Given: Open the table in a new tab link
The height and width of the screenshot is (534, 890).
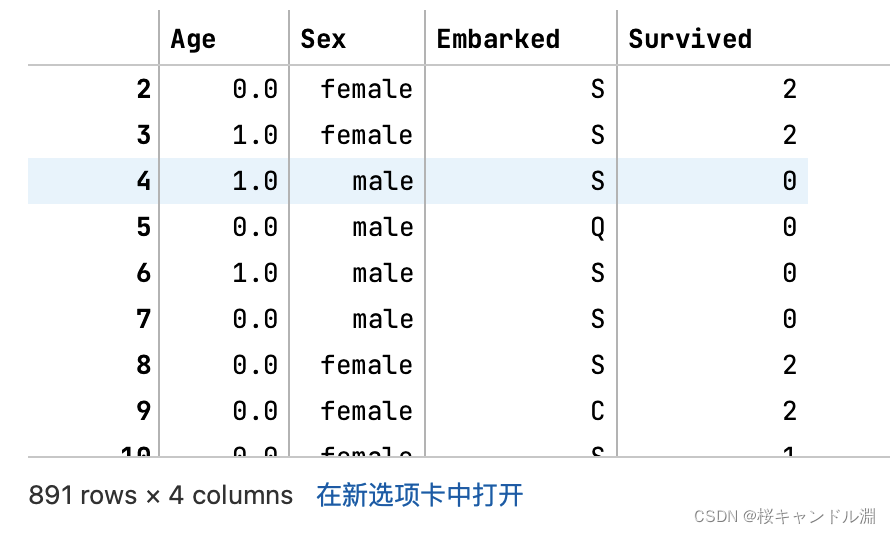Looking at the screenshot, I should [420, 495].
